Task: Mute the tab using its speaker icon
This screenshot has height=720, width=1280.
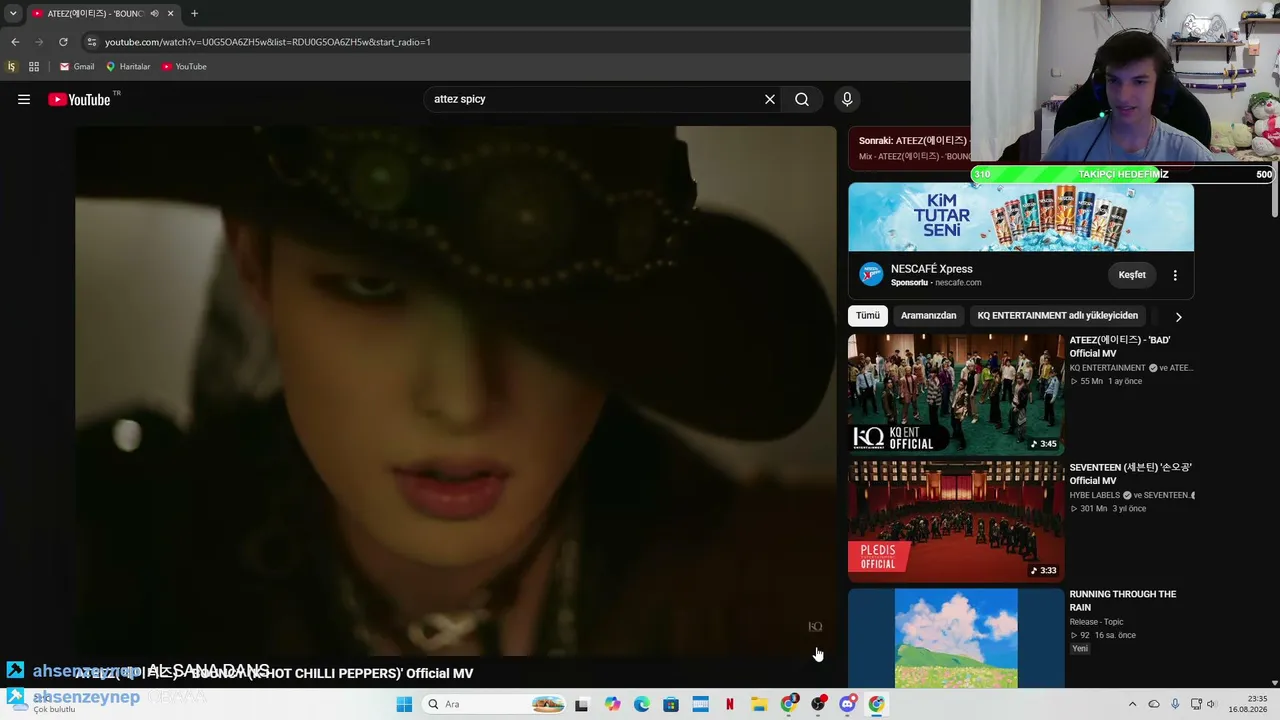Action: [154, 13]
